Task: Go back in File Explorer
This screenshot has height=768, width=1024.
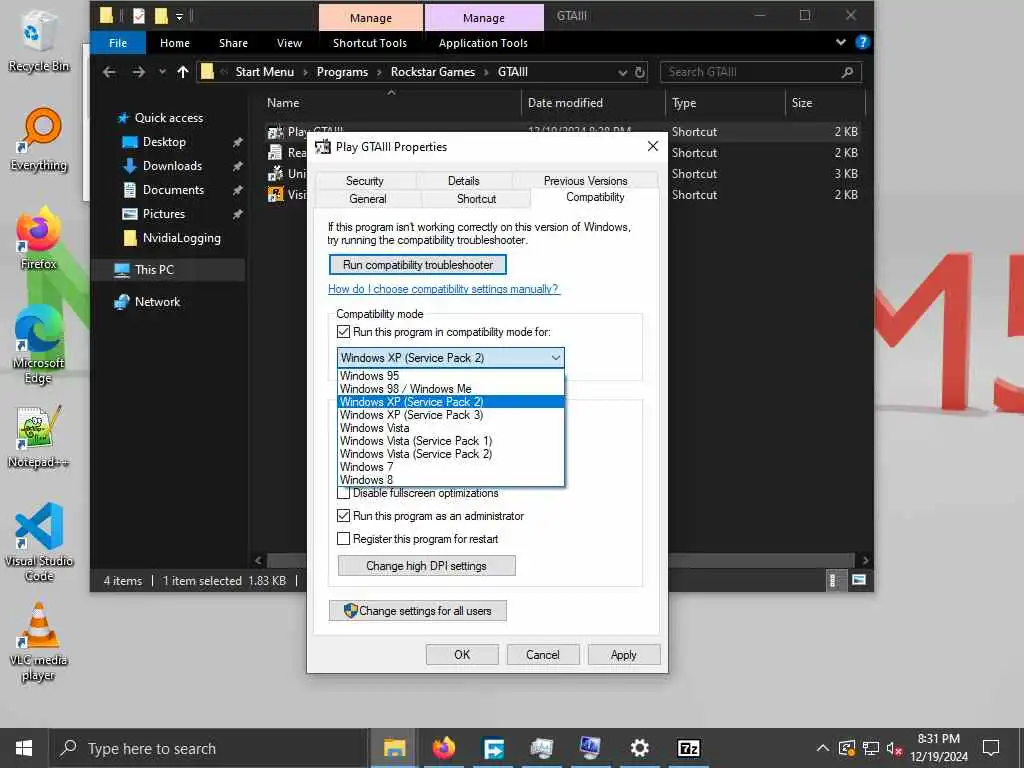Action: 109,72
